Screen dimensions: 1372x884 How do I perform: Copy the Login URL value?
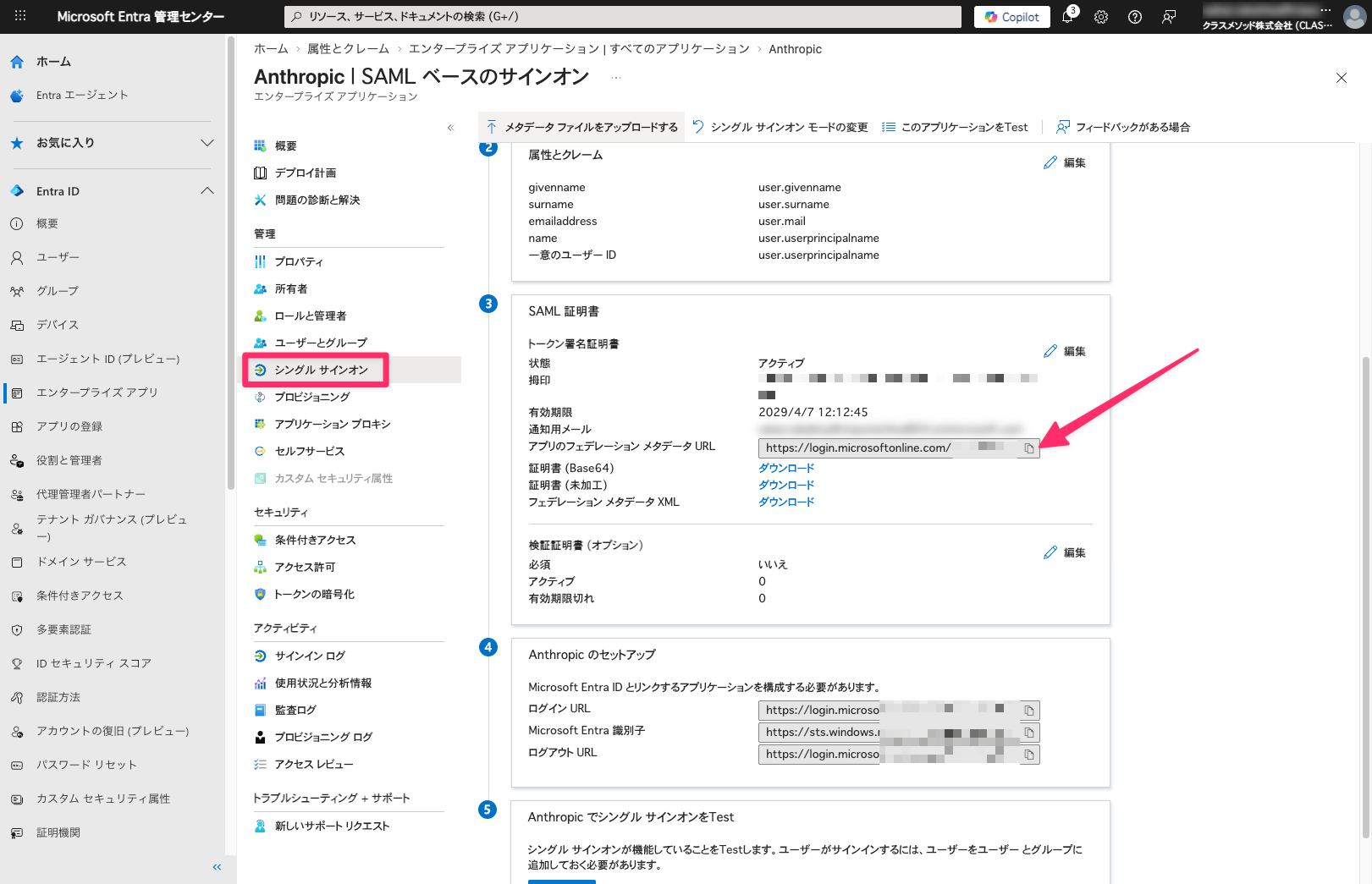pyautogui.click(x=1028, y=711)
